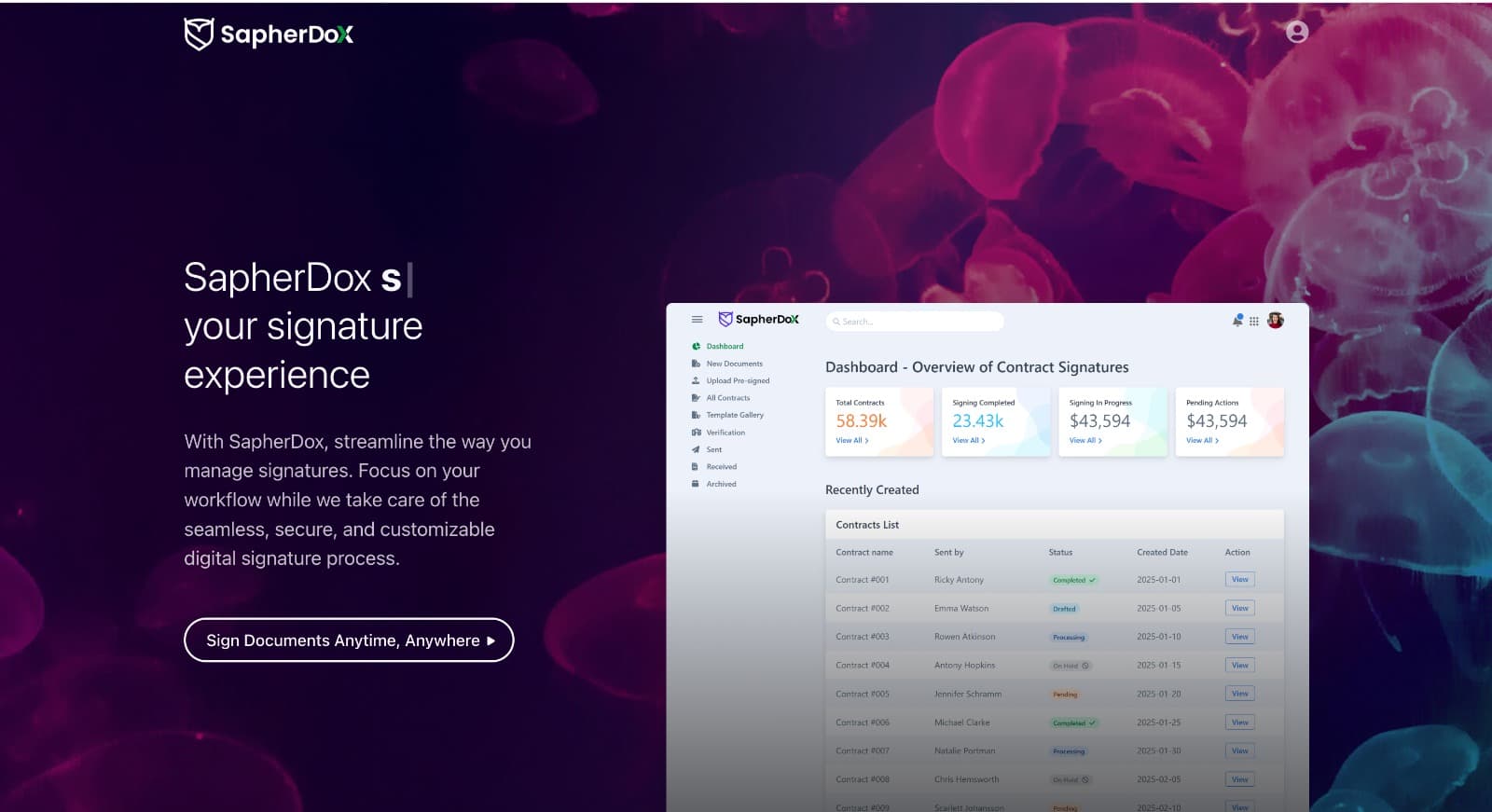
Task: Click View All on the Total Contracts card
Action: [852, 441]
